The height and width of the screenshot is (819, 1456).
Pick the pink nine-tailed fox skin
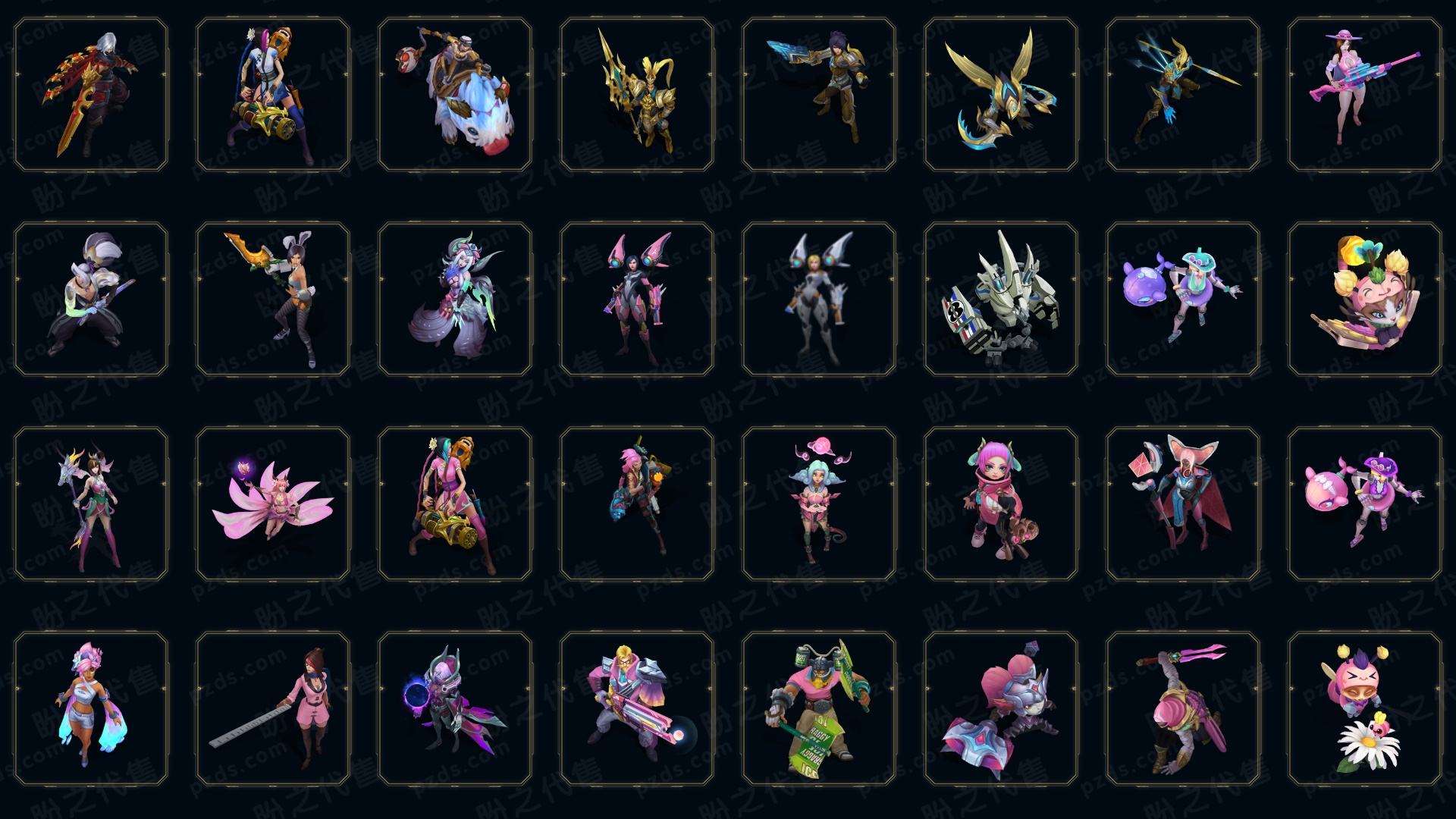[x=273, y=504]
